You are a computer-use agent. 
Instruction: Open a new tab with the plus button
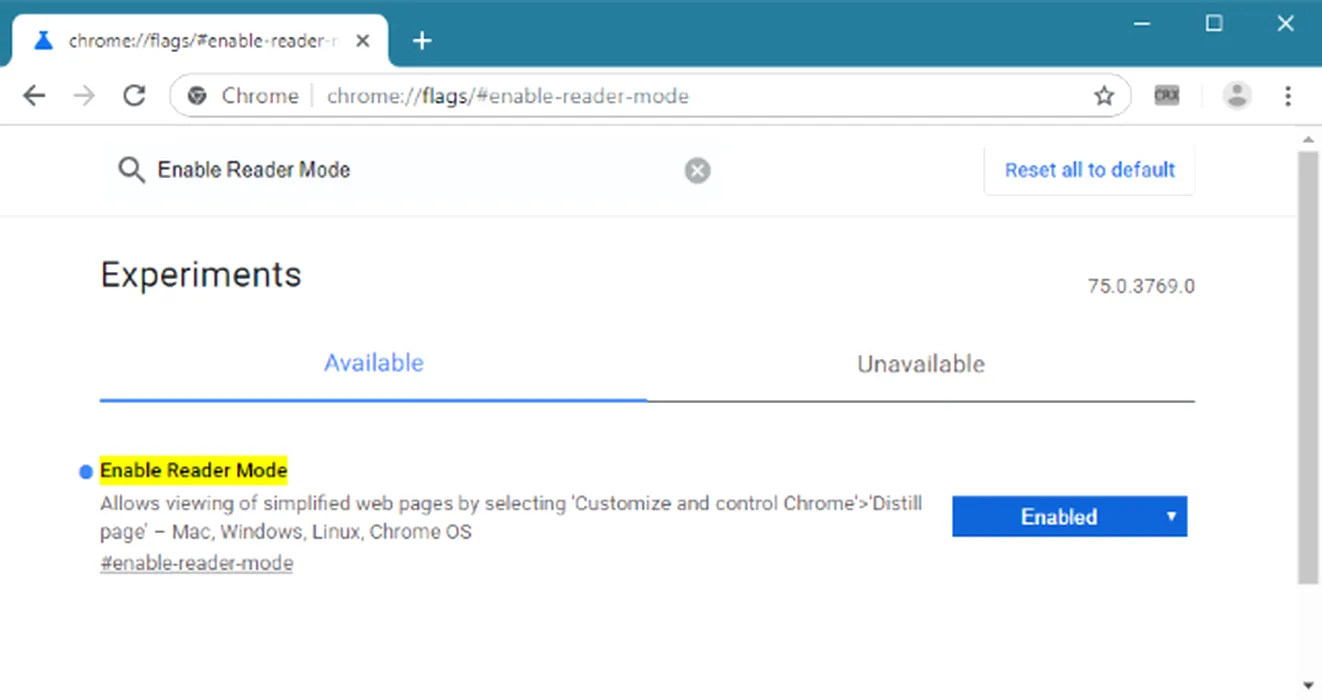pyautogui.click(x=422, y=41)
